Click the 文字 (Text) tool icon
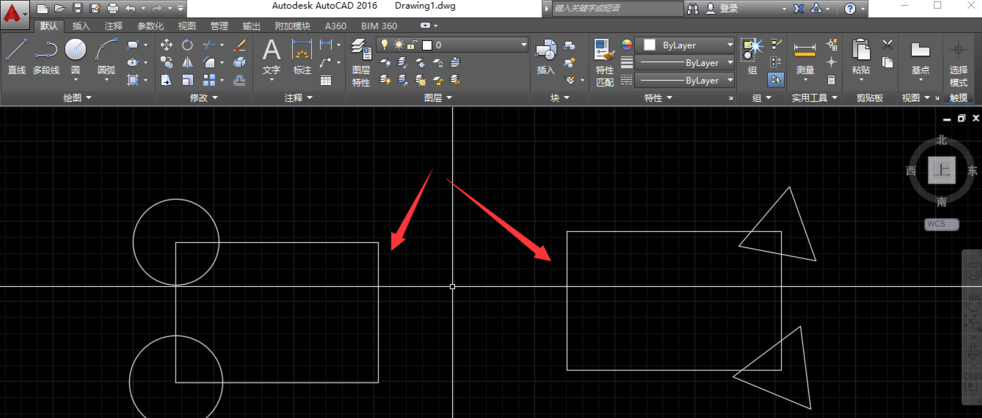Screen dimensions: 982x418 (x=271, y=55)
